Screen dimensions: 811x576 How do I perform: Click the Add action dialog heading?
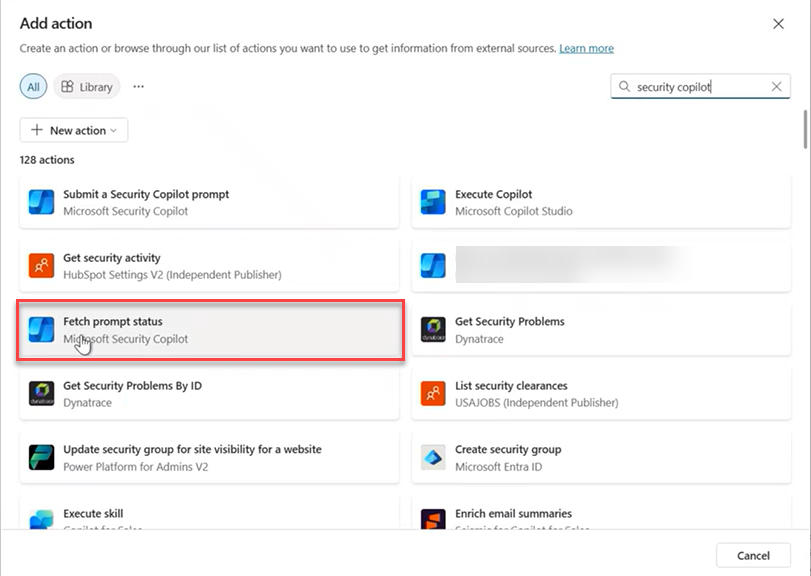(56, 23)
